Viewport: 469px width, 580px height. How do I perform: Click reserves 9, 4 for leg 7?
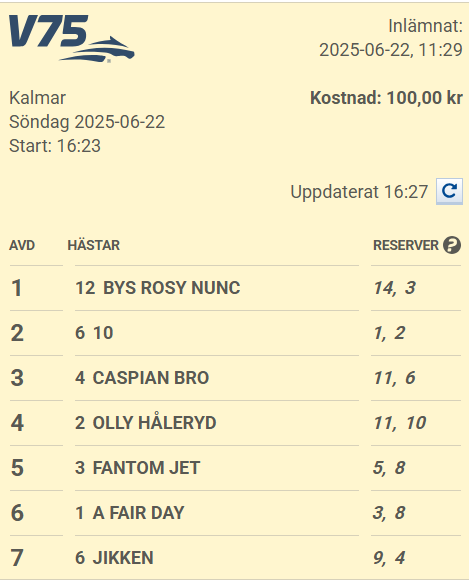coord(389,558)
